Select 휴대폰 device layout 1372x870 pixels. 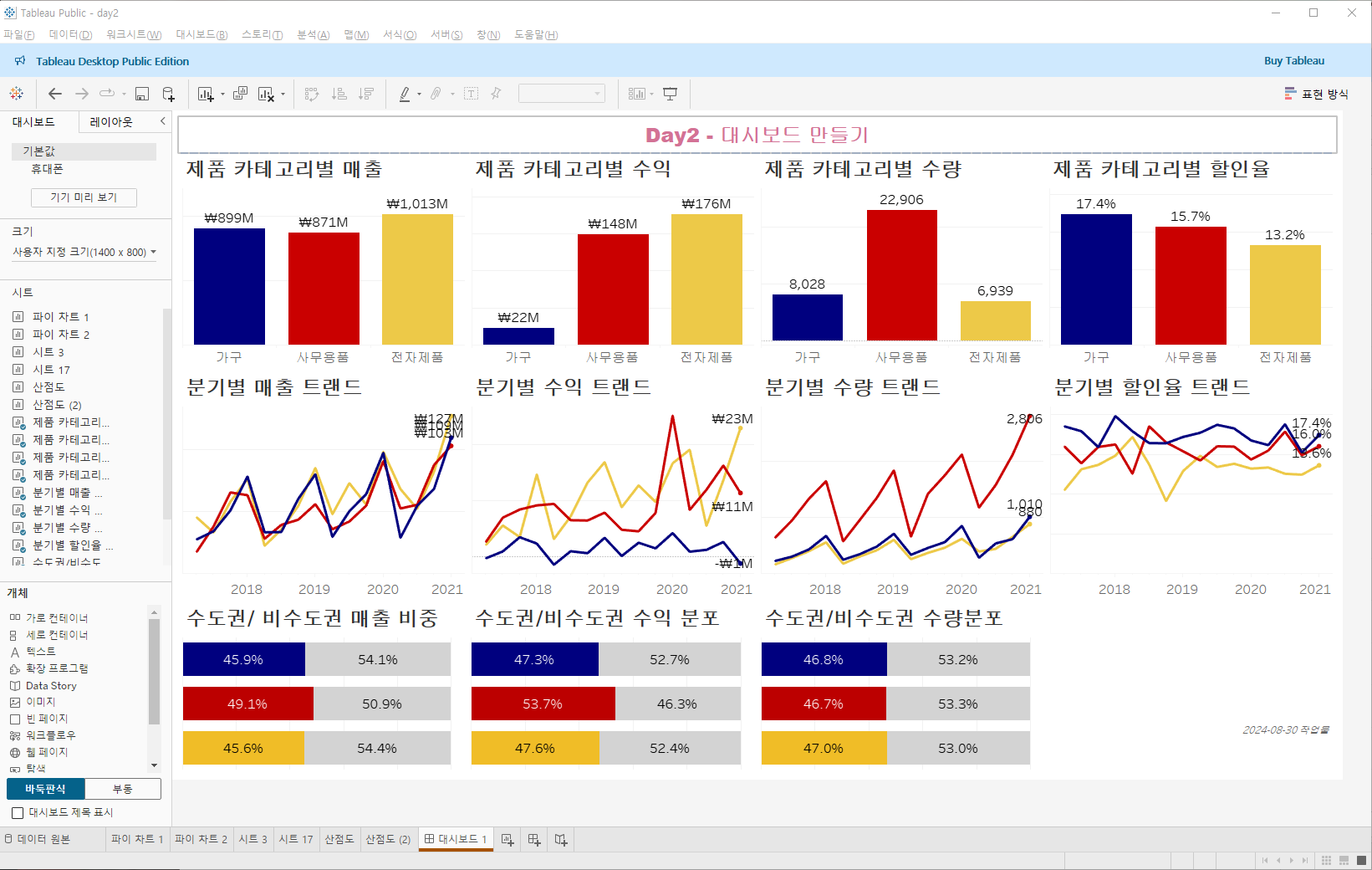pyautogui.click(x=47, y=169)
